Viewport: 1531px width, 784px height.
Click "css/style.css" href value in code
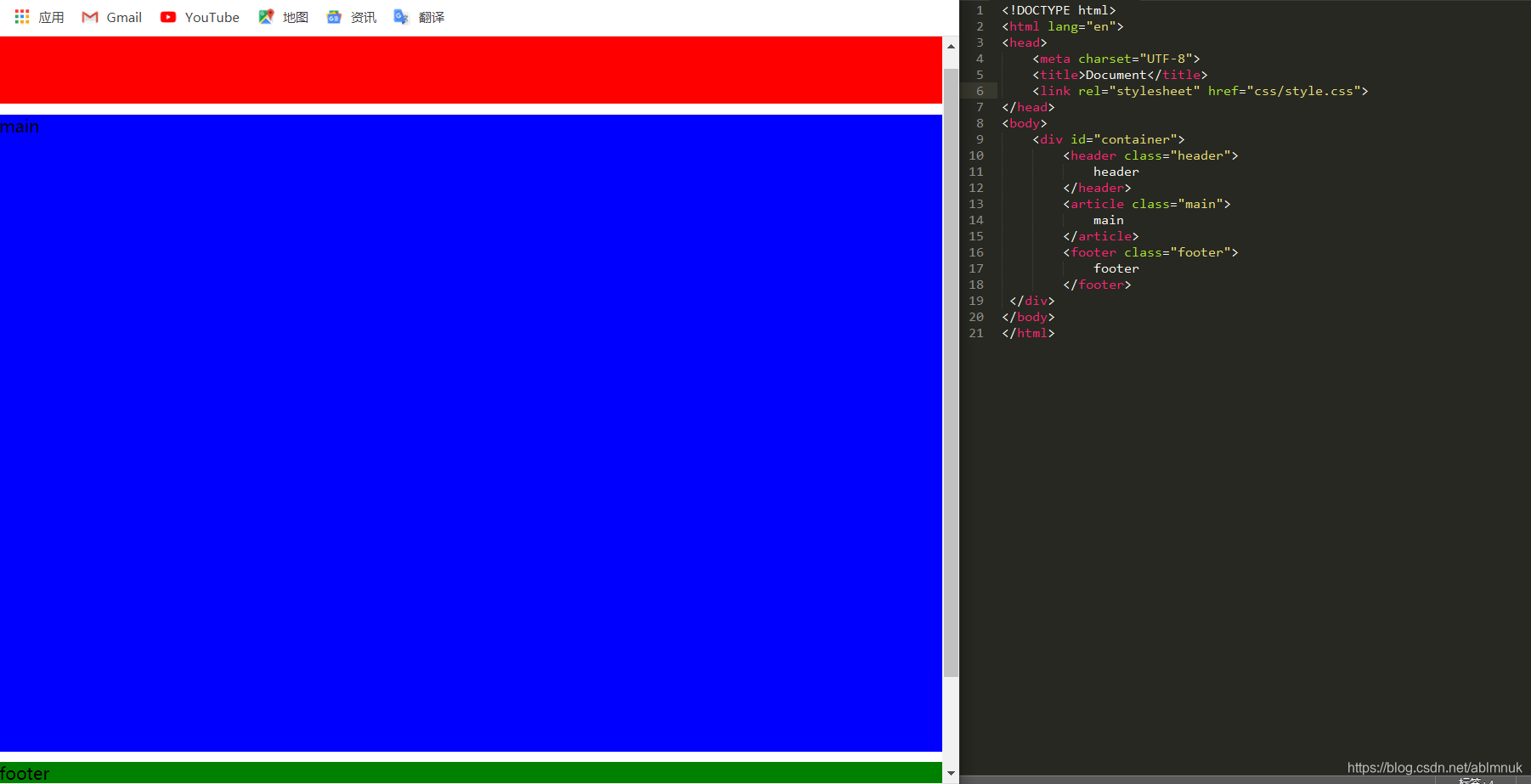[1304, 91]
